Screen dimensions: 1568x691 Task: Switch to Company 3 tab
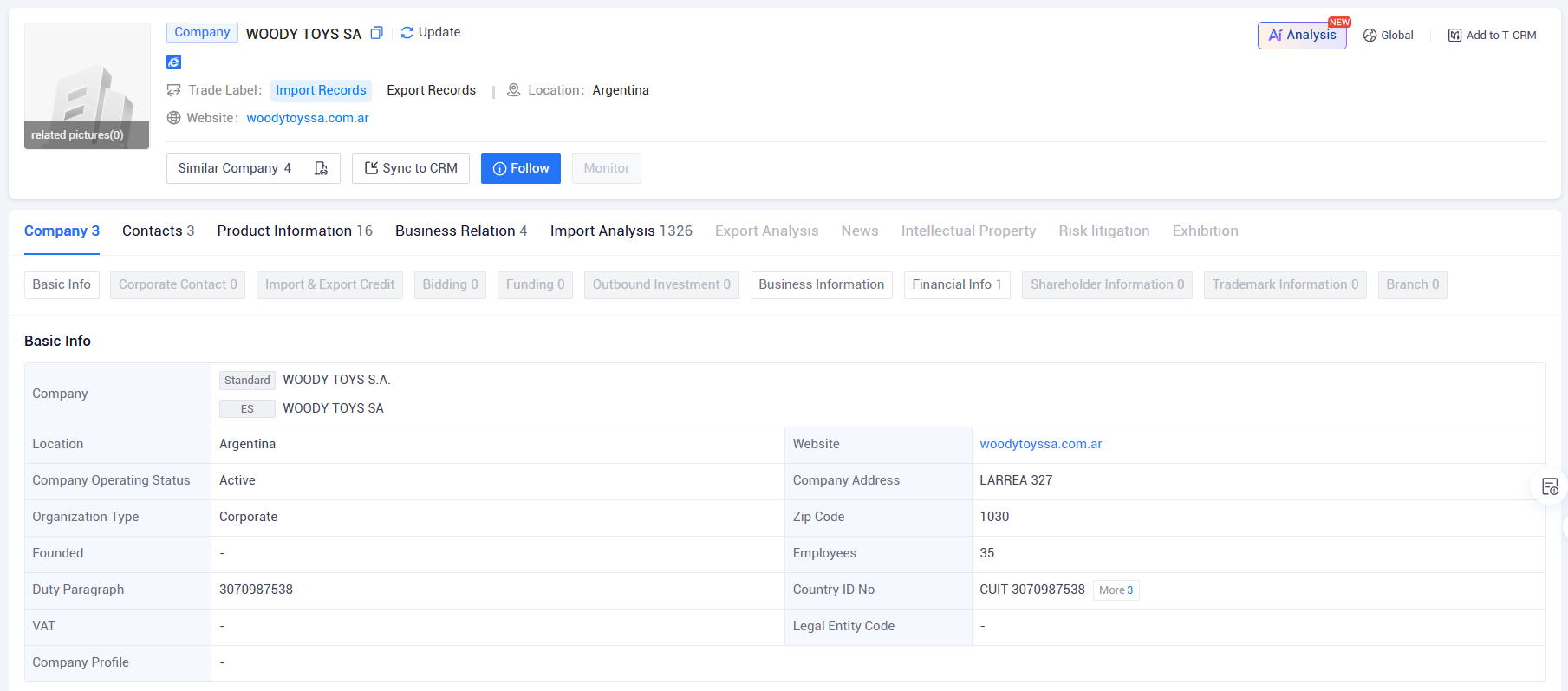click(62, 231)
